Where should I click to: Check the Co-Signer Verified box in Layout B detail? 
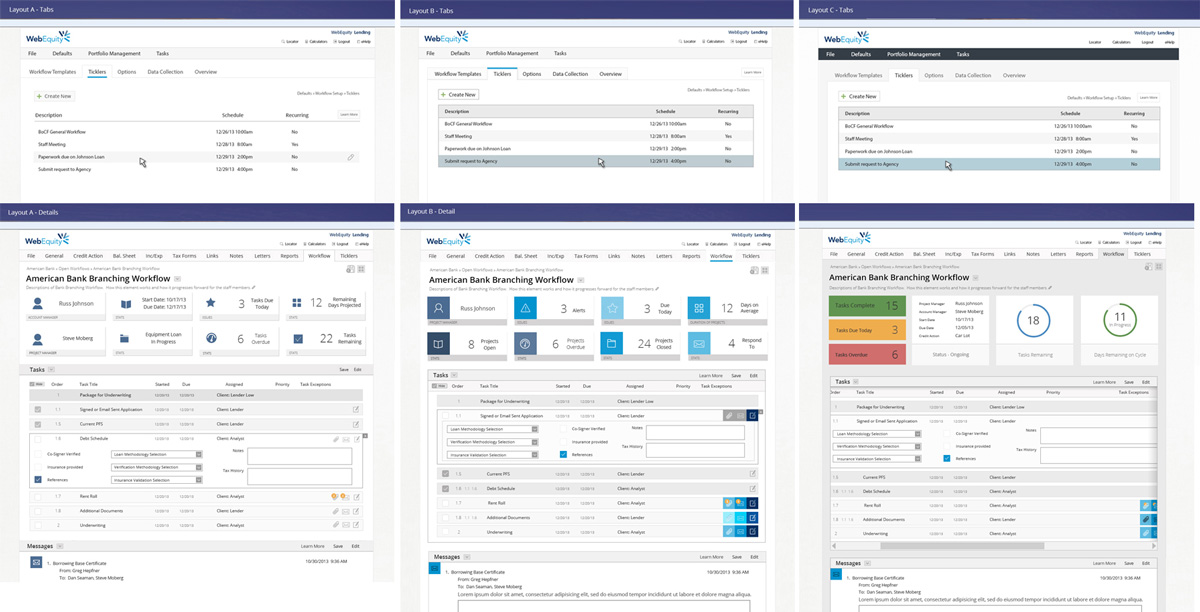point(563,428)
